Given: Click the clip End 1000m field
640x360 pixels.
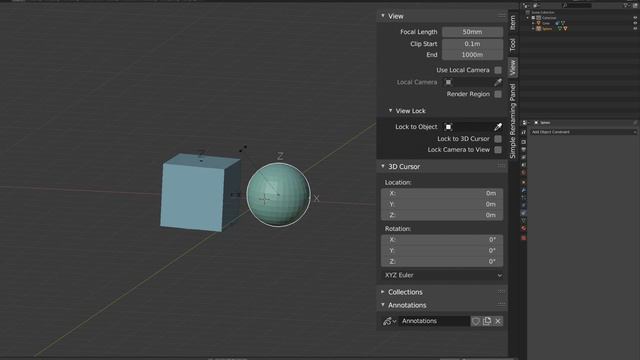Looking at the screenshot, I should pos(472,55).
